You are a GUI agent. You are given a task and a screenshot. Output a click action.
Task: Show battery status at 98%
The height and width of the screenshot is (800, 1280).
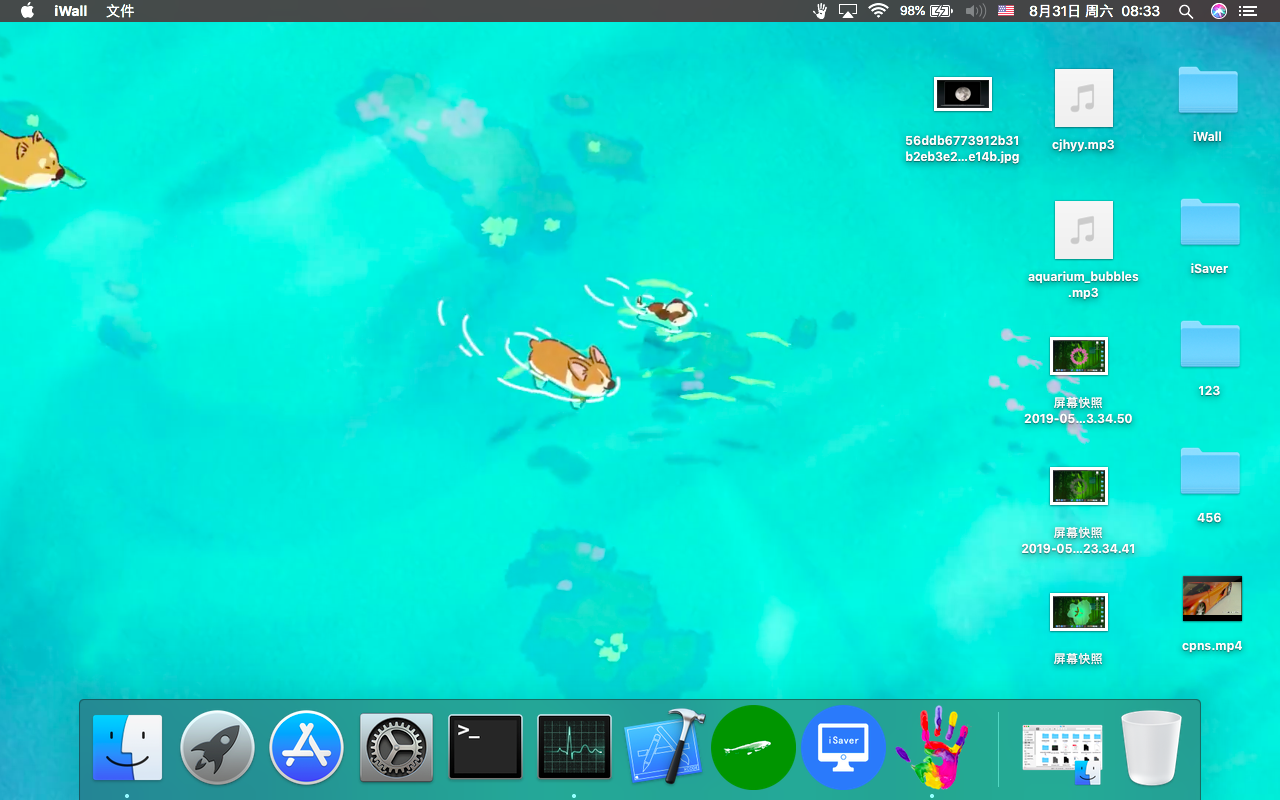coord(926,11)
